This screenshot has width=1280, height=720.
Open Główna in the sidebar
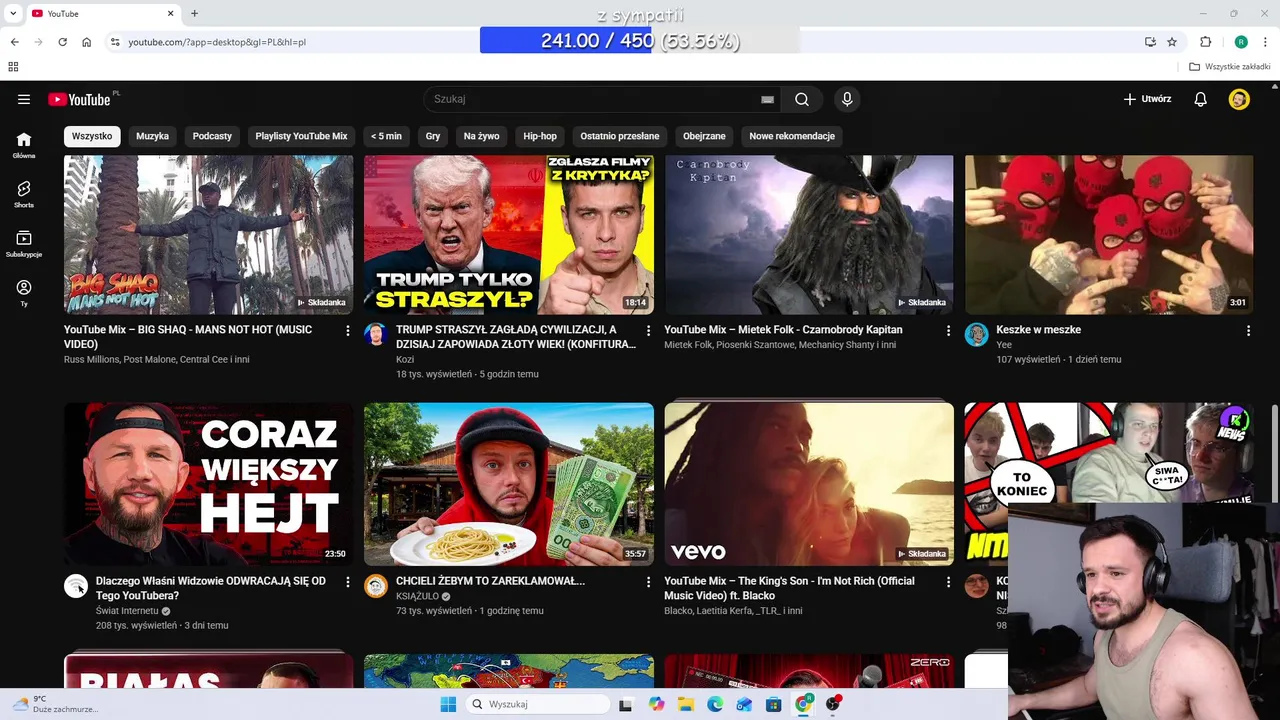click(24, 145)
